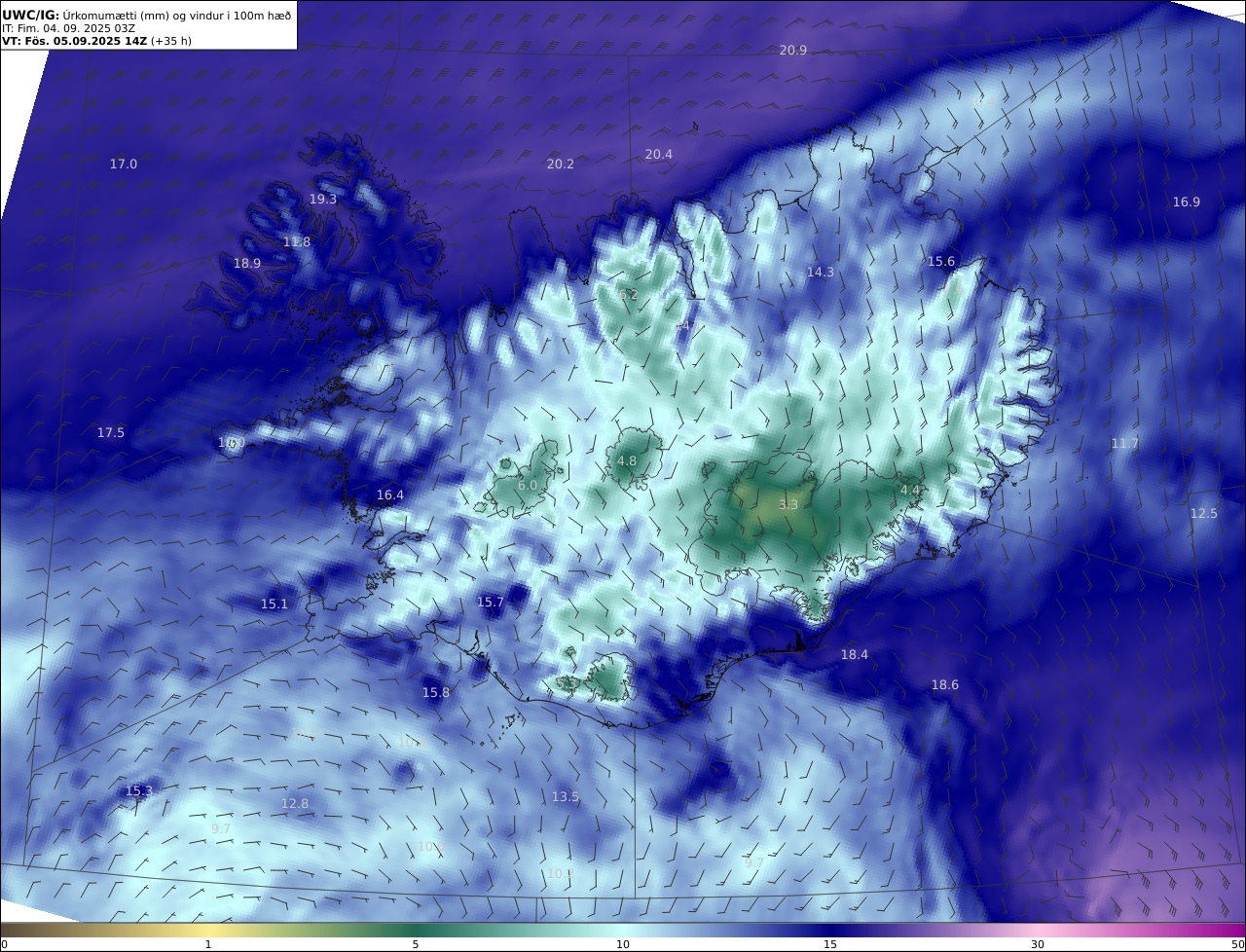Click the 4.4 value on the map
This screenshot has width=1246, height=952.
[x=910, y=491]
